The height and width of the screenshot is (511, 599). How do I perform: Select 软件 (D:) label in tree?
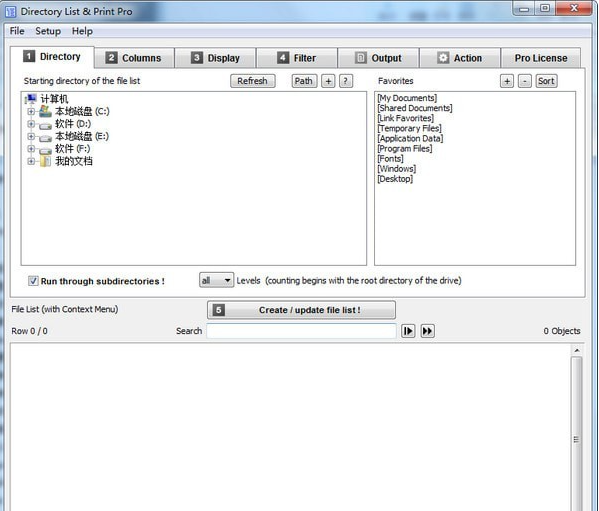[x=73, y=124]
